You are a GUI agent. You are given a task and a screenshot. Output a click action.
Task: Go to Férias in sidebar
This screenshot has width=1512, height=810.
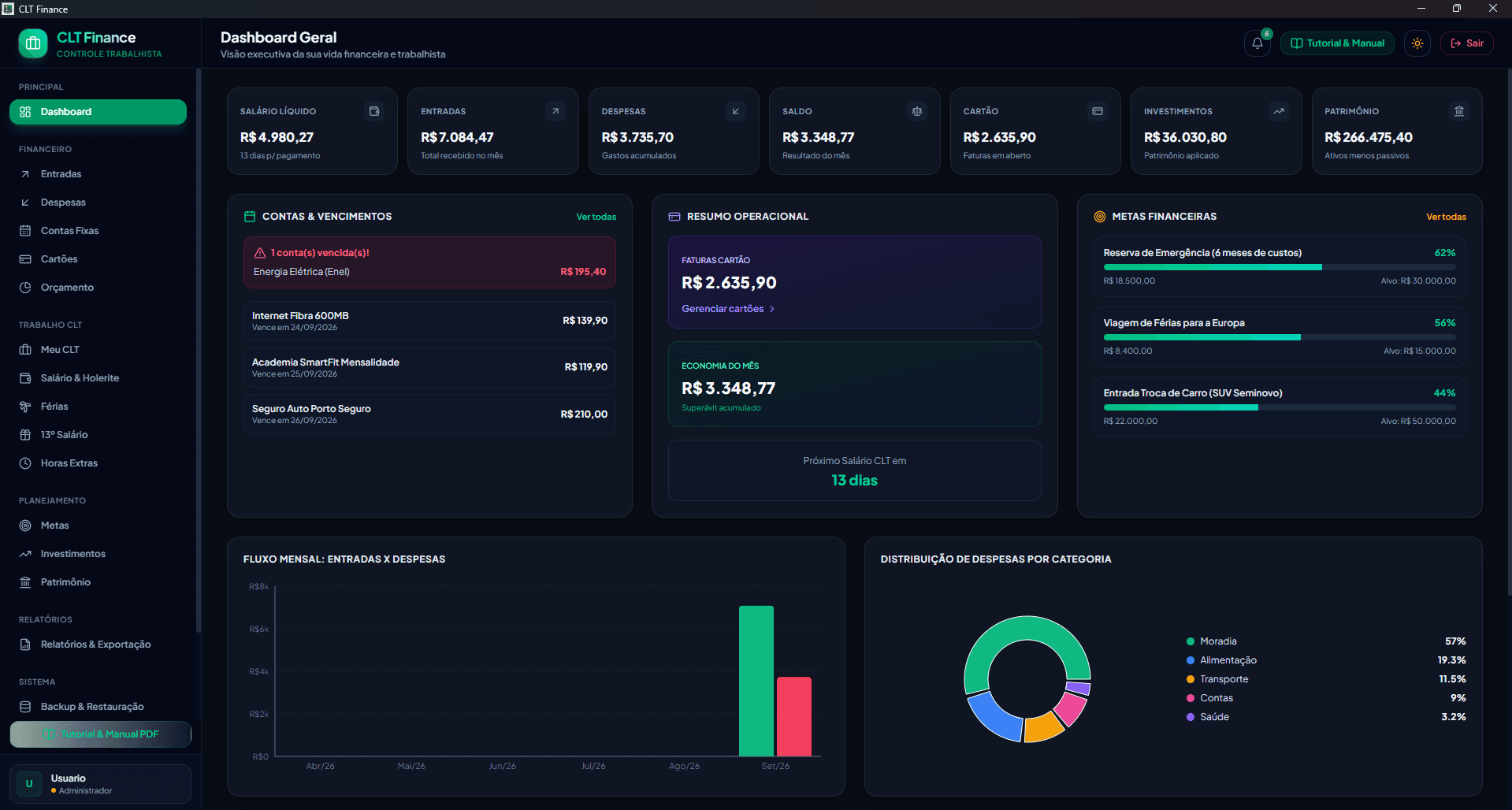[x=98, y=407]
